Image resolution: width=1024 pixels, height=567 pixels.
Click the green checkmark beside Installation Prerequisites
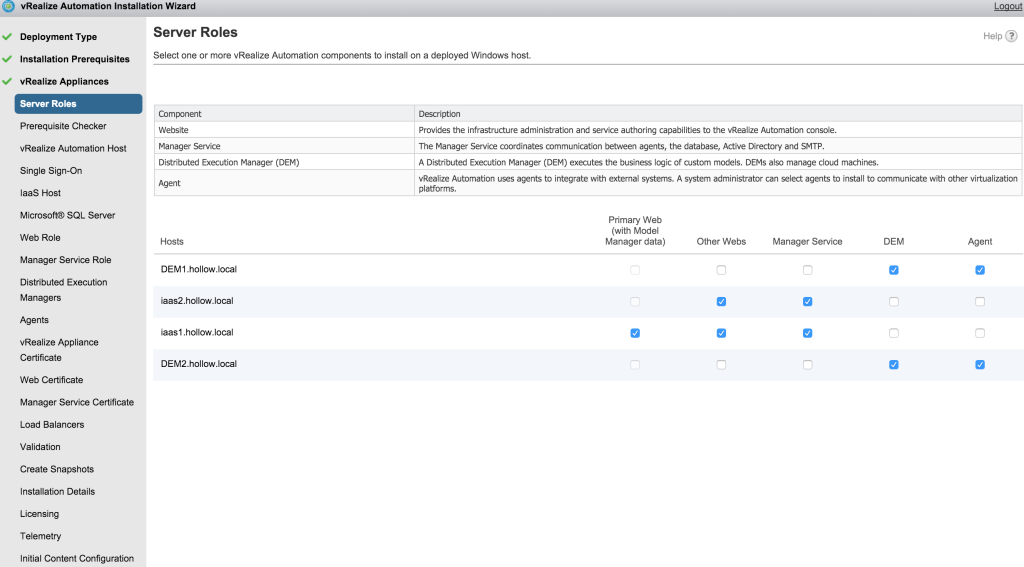[x=7, y=59]
